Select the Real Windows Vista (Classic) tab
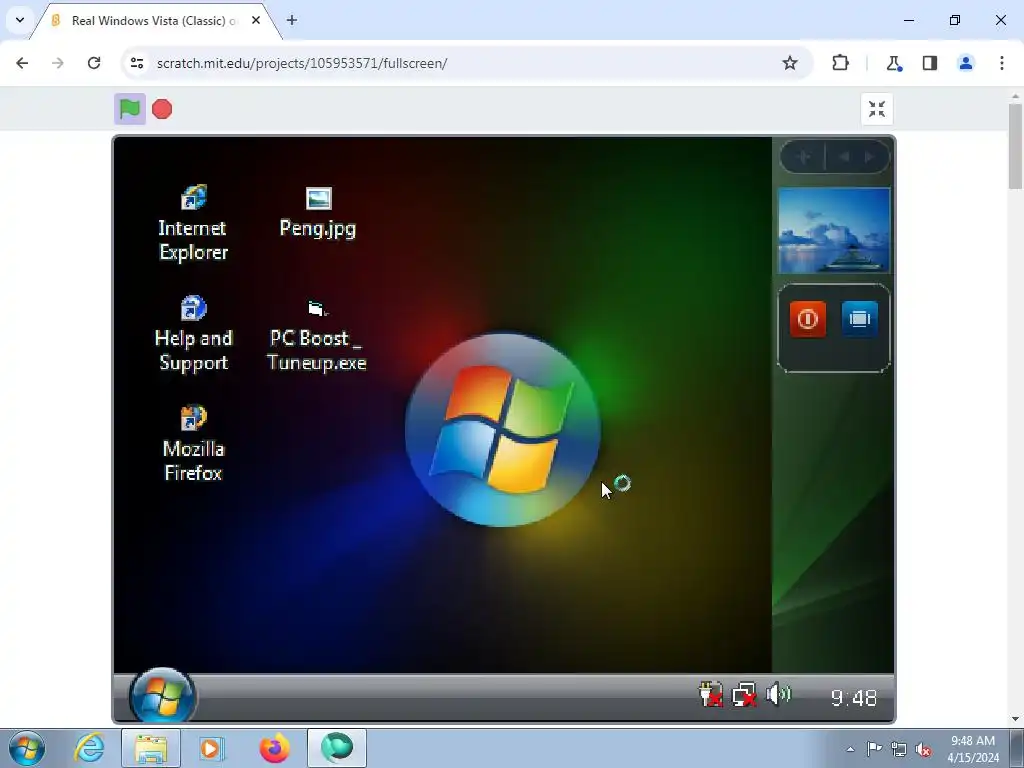This screenshot has height=768, width=1024. pyautogui.click(x=155, y=21)
